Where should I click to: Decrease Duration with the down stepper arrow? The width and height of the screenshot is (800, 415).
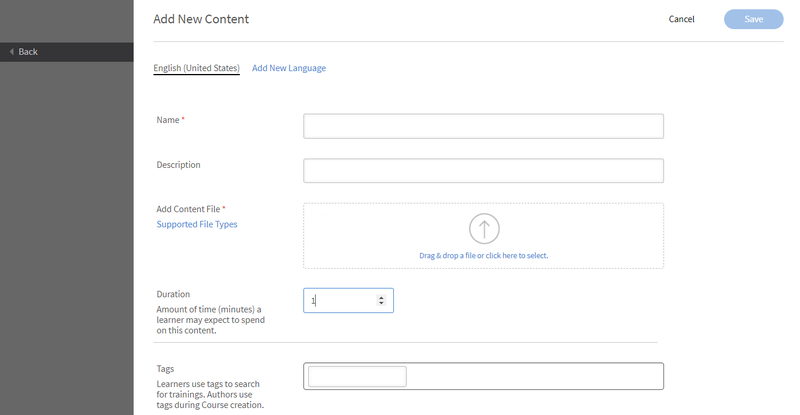[381, 303]
